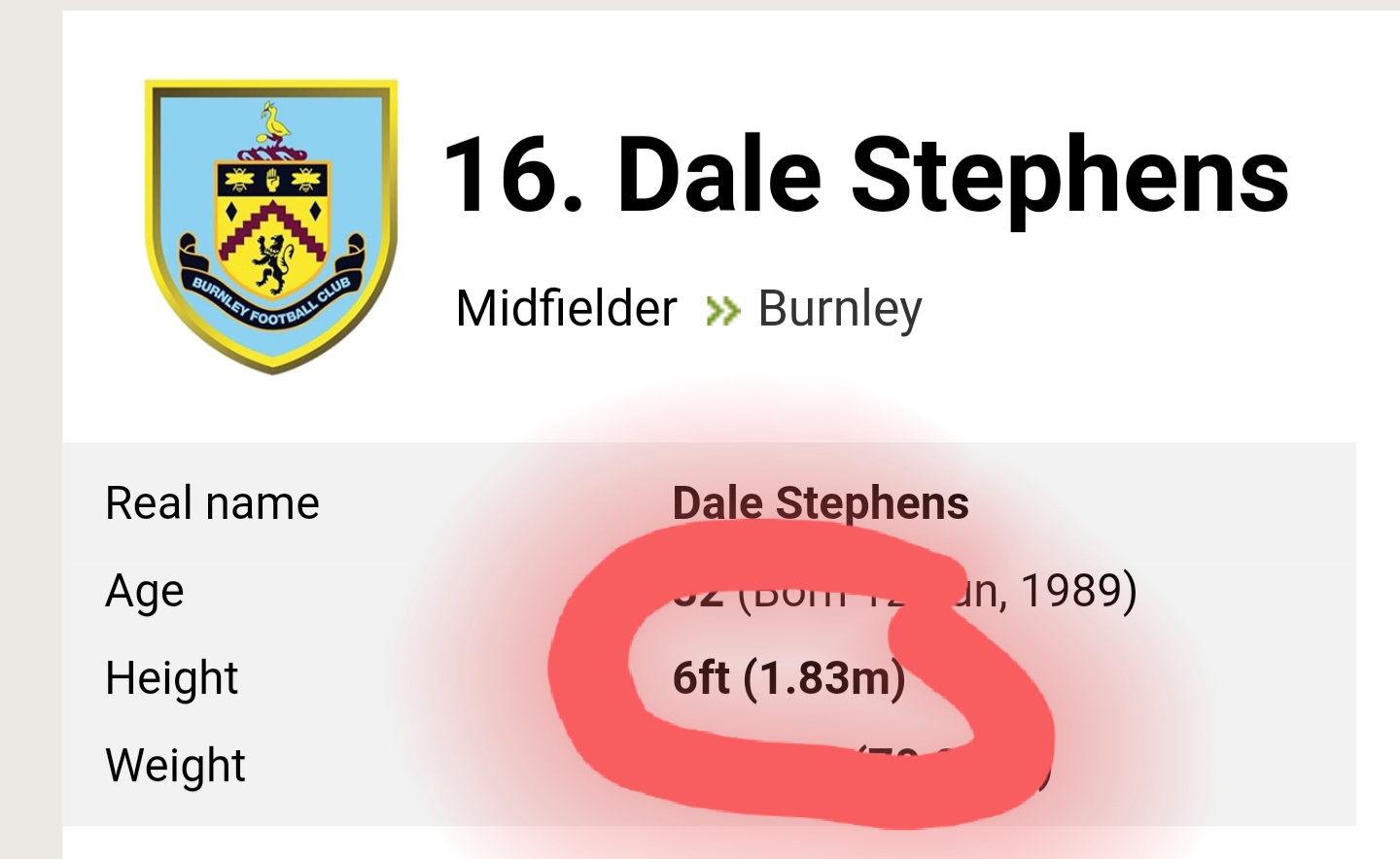
Task: Click the left bee on the crest
Action: [237, 180]
